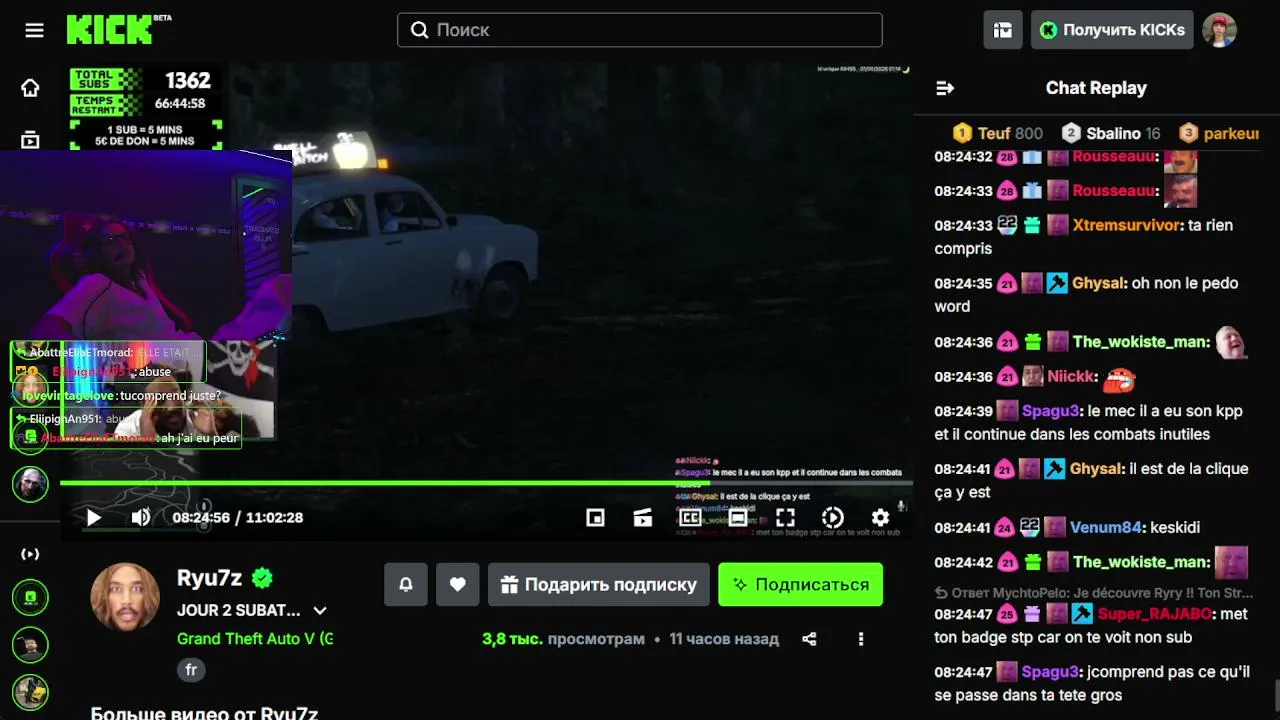Viewport: 1280px width, 720px height.
Task: Open Venum84's profile from chat
Action: pos(1106,527)
